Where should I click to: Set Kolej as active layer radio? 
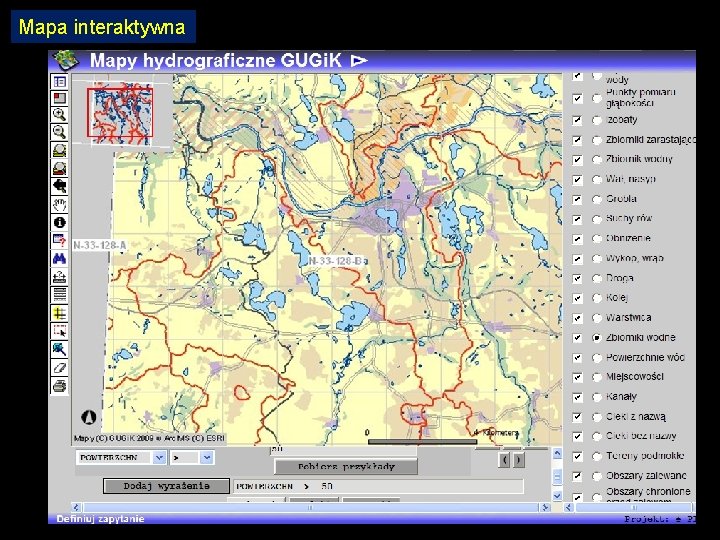(x=596, y=298)
